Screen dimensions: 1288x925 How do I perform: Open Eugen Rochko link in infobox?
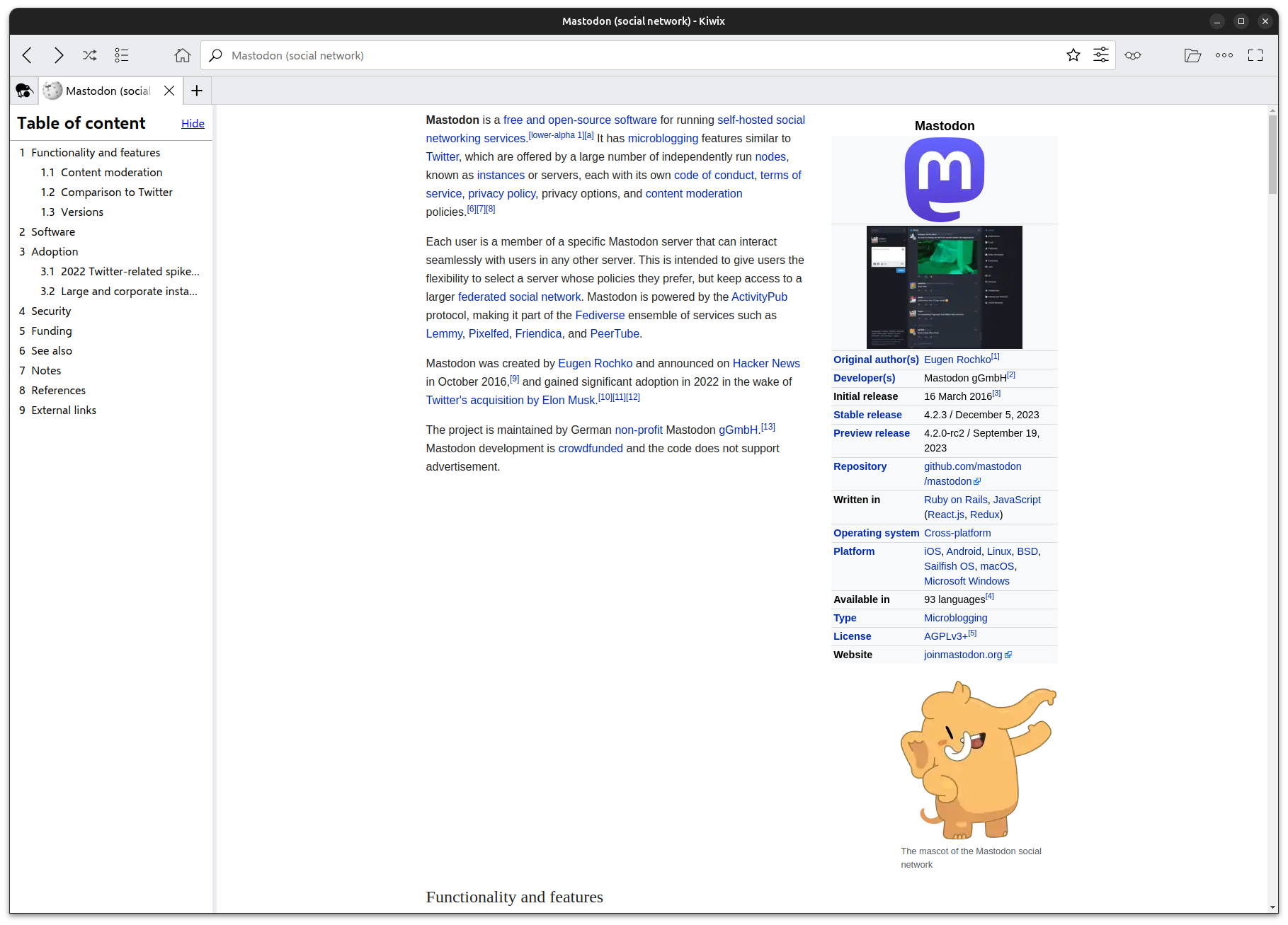tap(957, 360)
